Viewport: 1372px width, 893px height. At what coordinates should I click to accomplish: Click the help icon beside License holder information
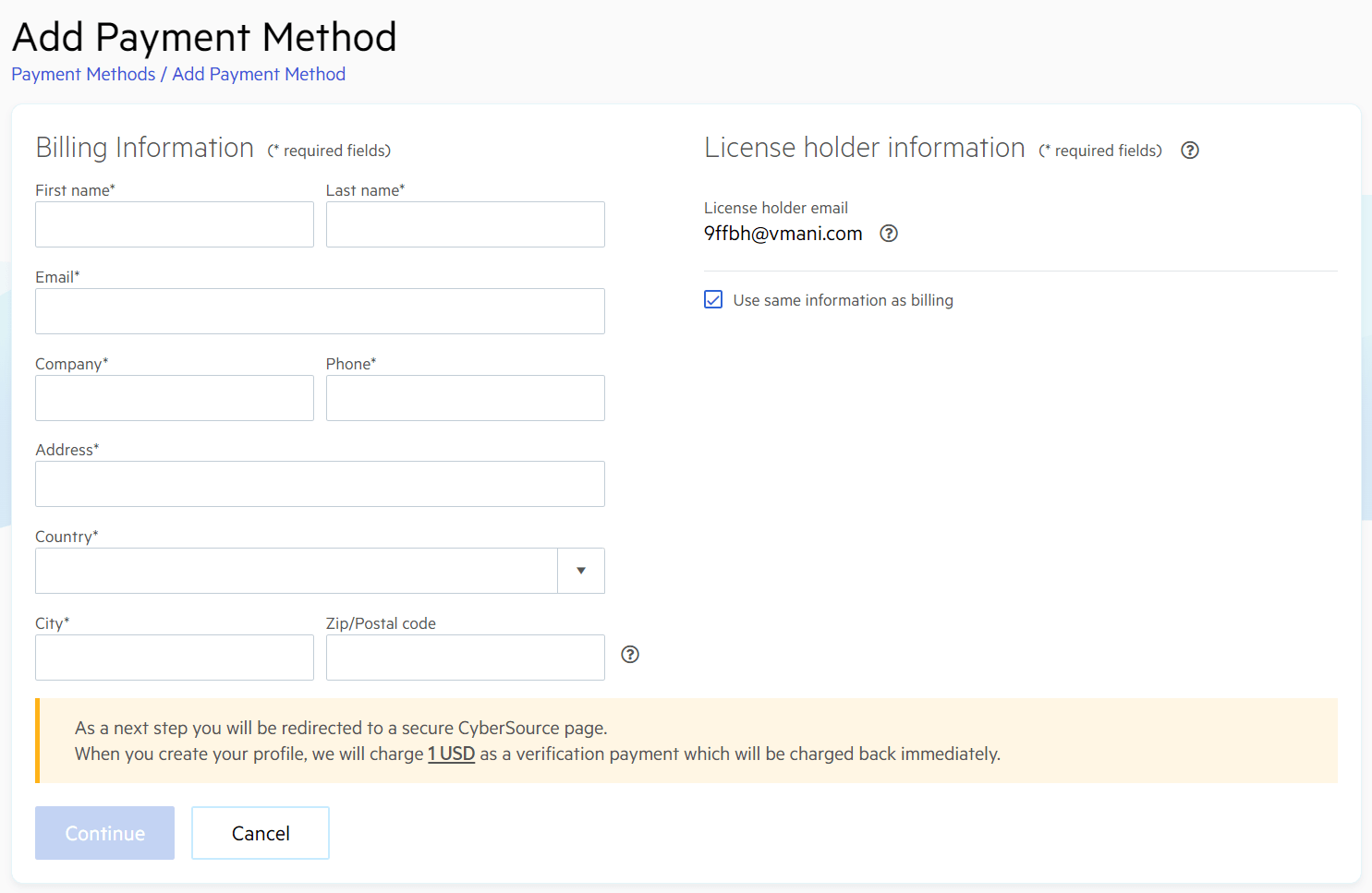click(x=1189, y=150)
